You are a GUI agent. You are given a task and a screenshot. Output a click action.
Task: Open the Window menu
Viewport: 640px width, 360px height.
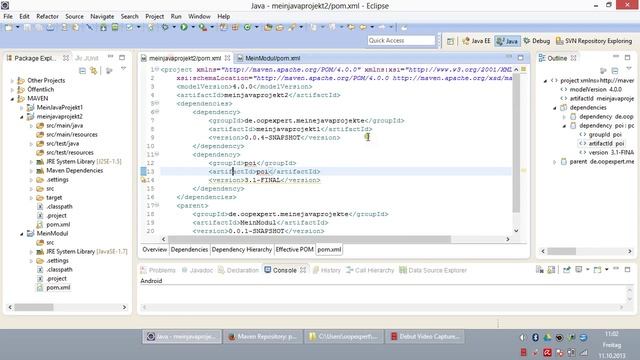(x=199, y=16)
